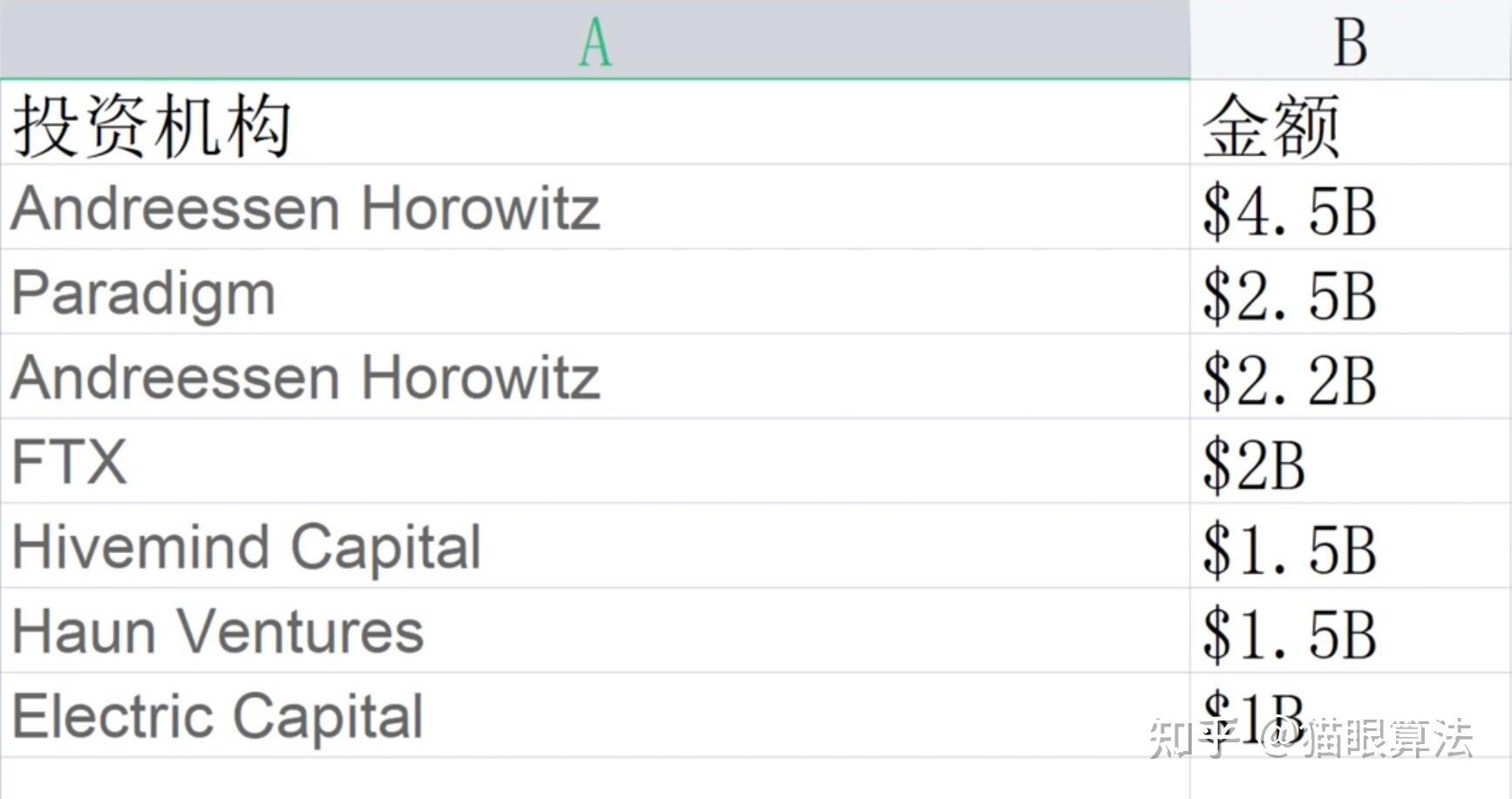The width and height of the screenshot is (1512, 799).
Task: Click the empty cell below Electric Capital
Action: coord(595,778)
